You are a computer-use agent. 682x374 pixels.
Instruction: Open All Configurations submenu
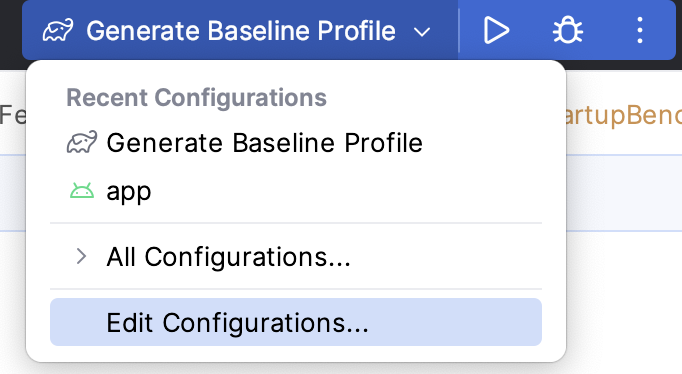click(296, 256)
